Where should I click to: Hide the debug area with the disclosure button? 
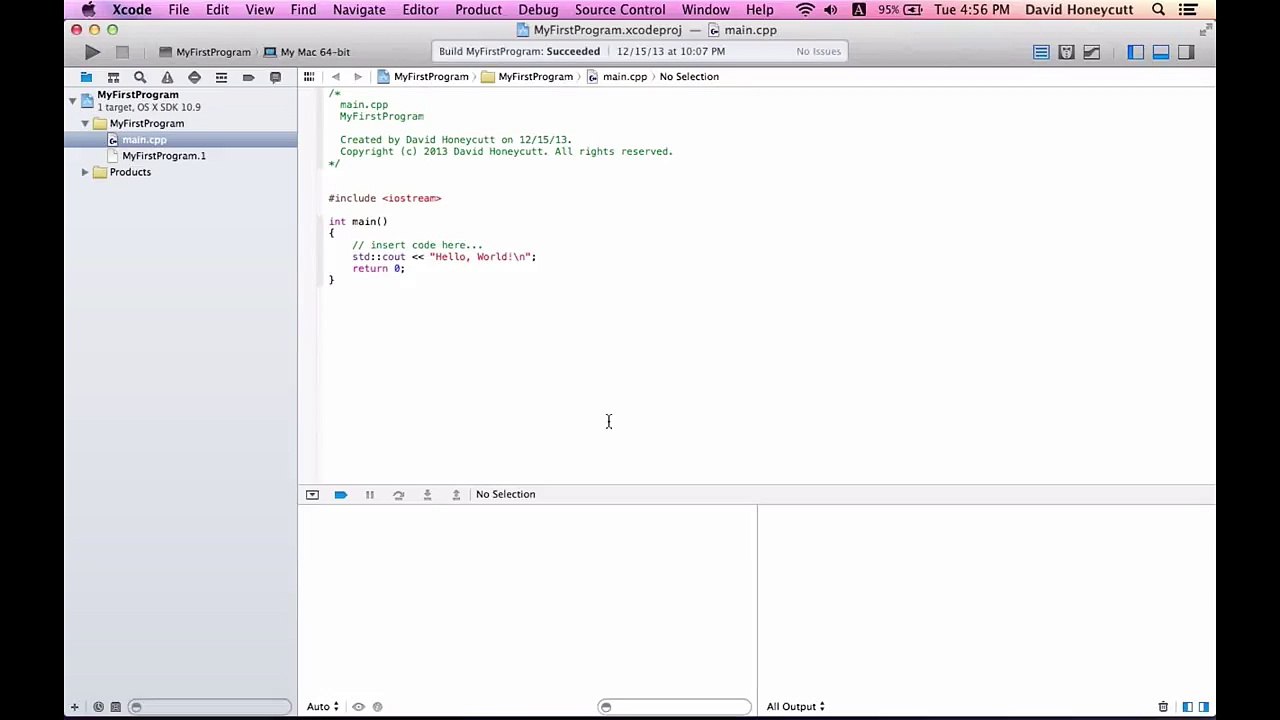(312, 494)
